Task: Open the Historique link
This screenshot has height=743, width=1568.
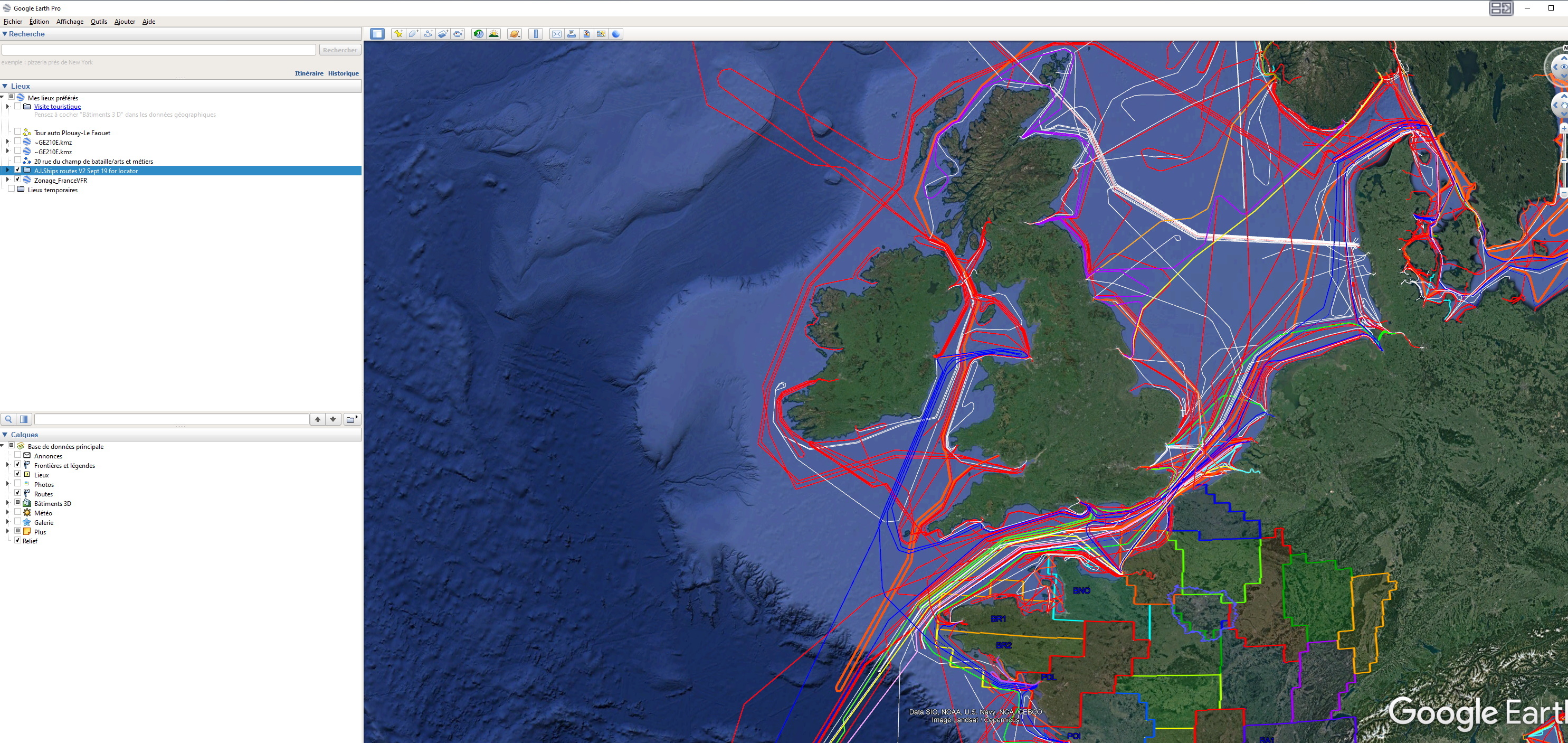Action: coord(343,73)
